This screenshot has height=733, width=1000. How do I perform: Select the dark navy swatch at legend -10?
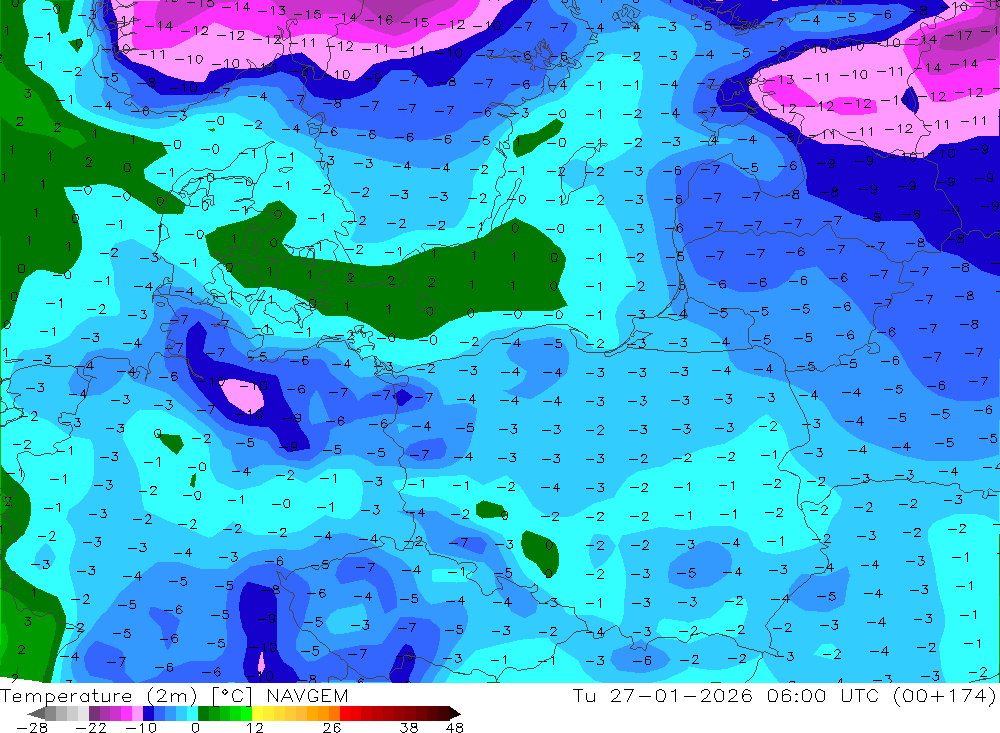148,713
